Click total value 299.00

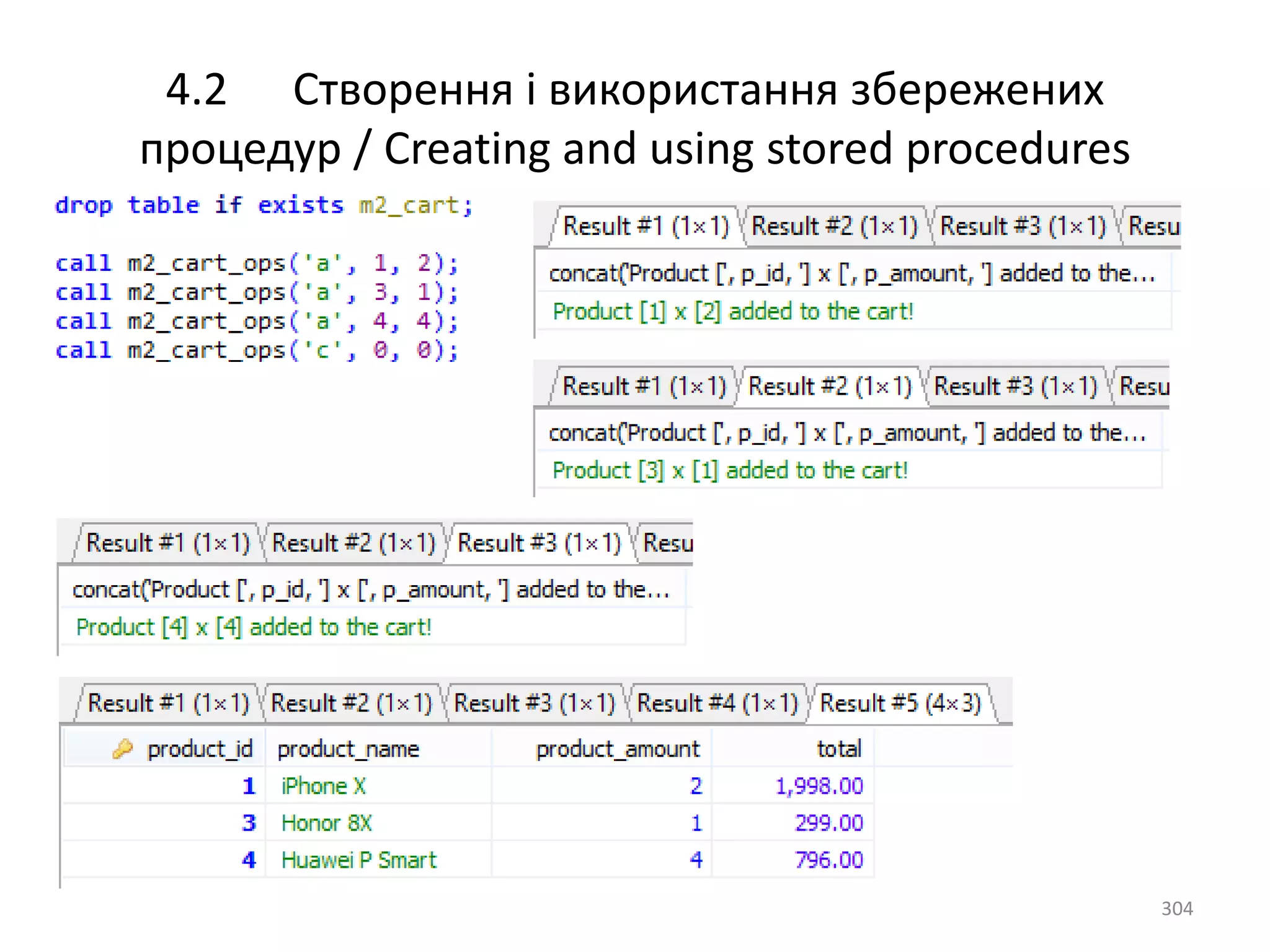point(829,823)
